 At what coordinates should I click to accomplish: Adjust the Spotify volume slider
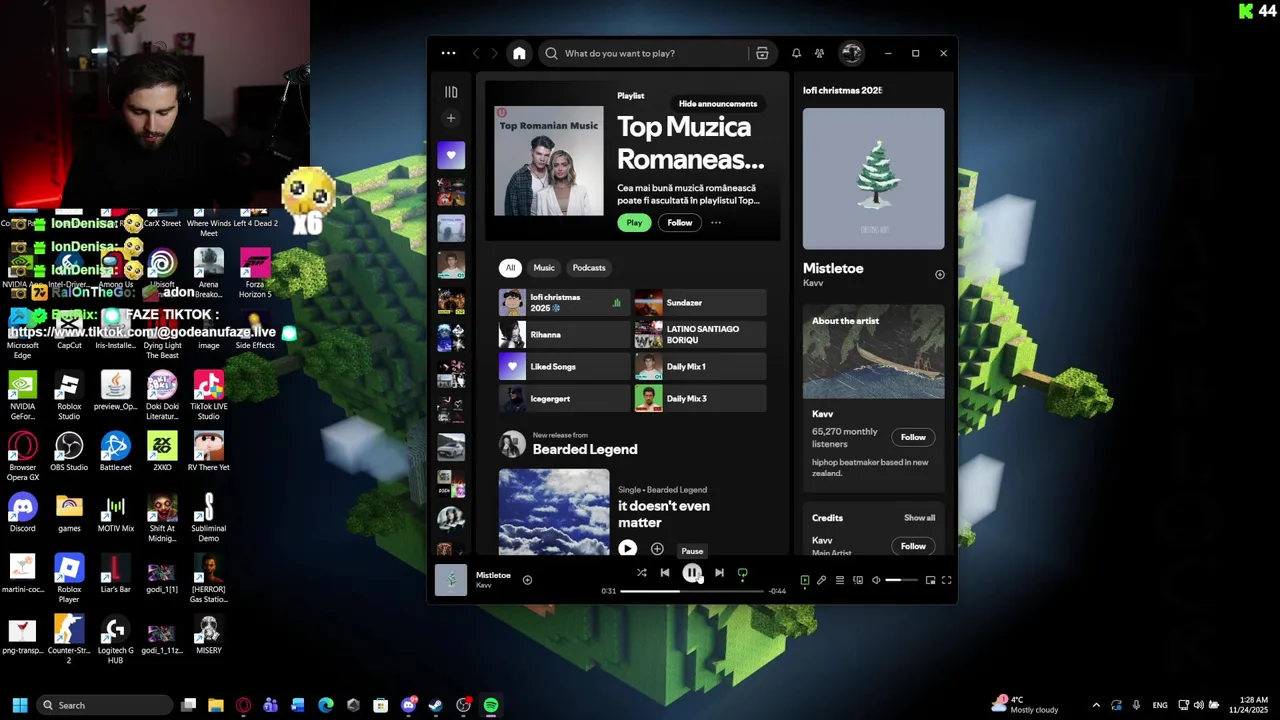pos(901,580)
